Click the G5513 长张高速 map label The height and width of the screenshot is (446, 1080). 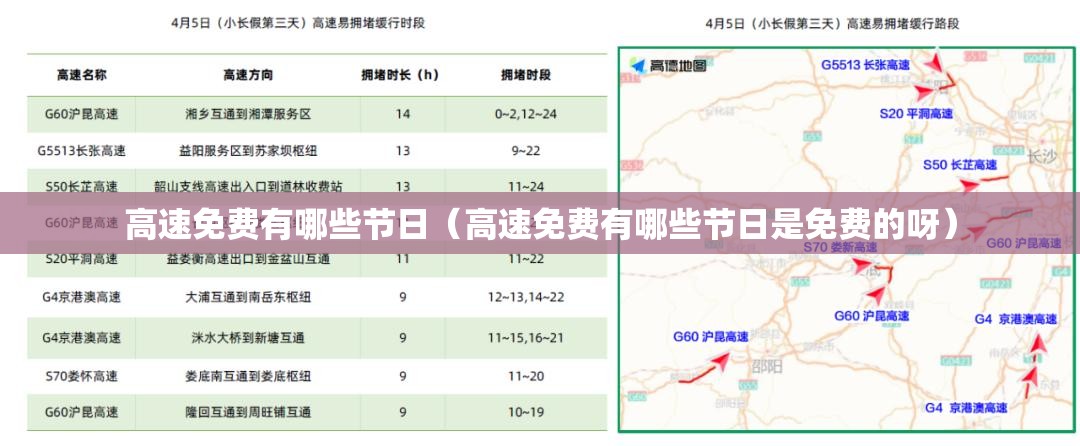click(x=865, y=65)
